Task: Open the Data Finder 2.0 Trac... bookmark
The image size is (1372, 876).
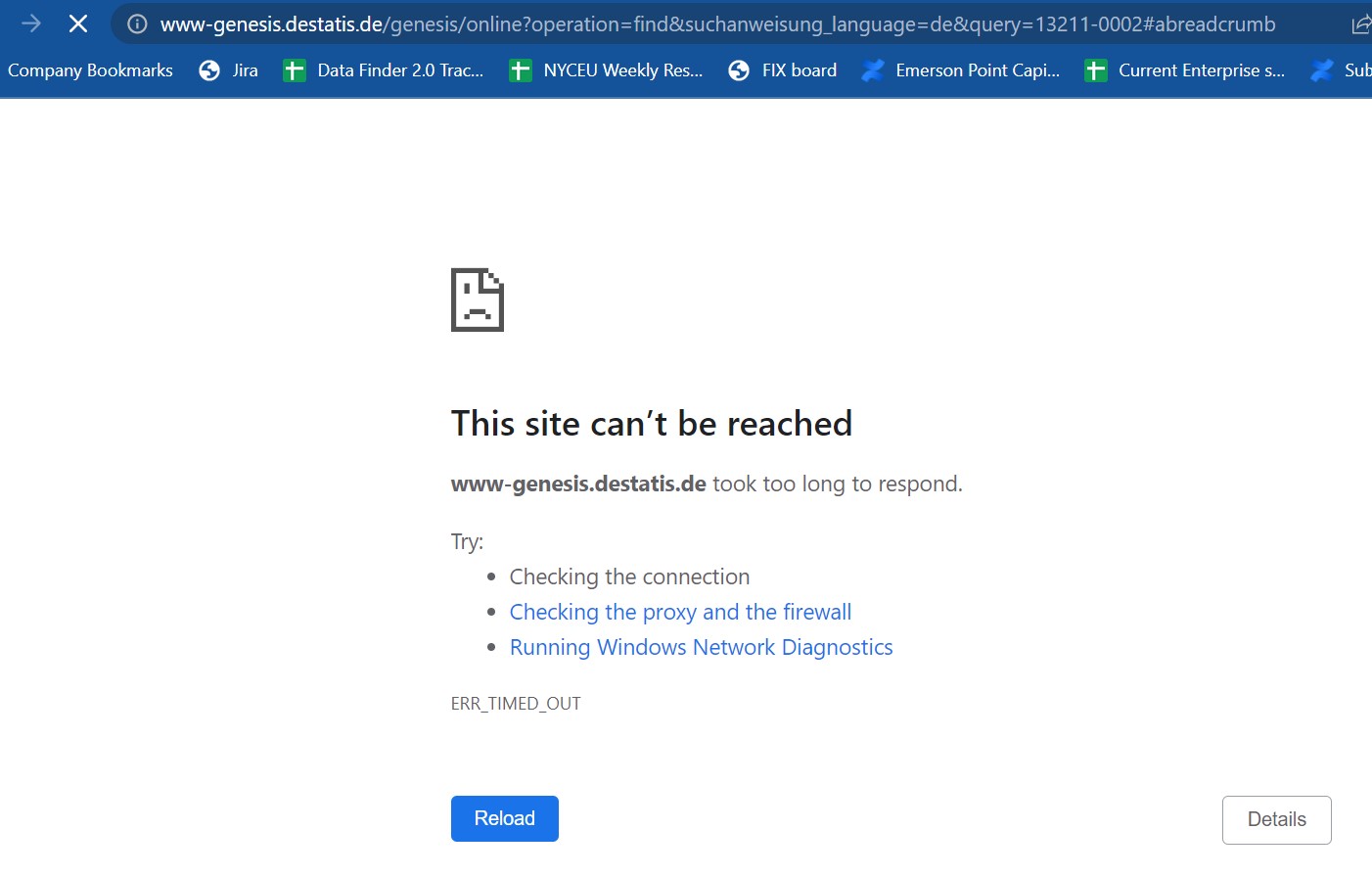Action: pos(384,70)
